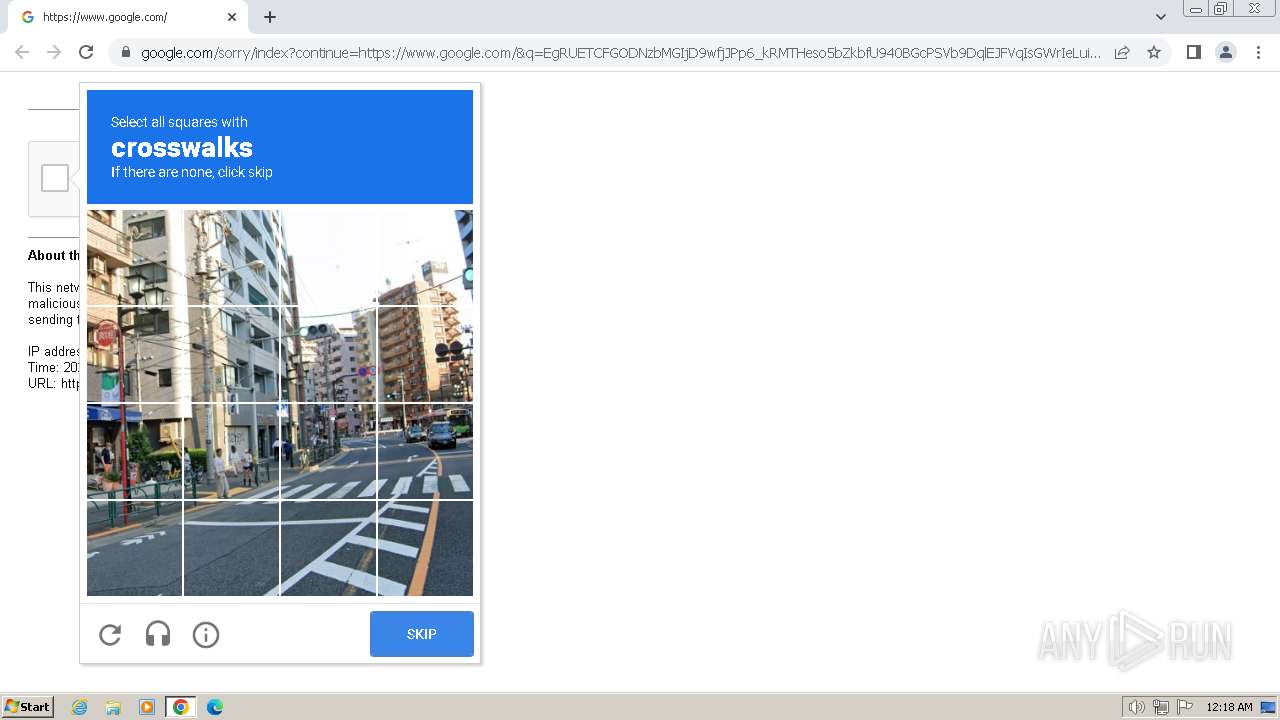Share this page icon in address bar

(x=1122, y=52)
